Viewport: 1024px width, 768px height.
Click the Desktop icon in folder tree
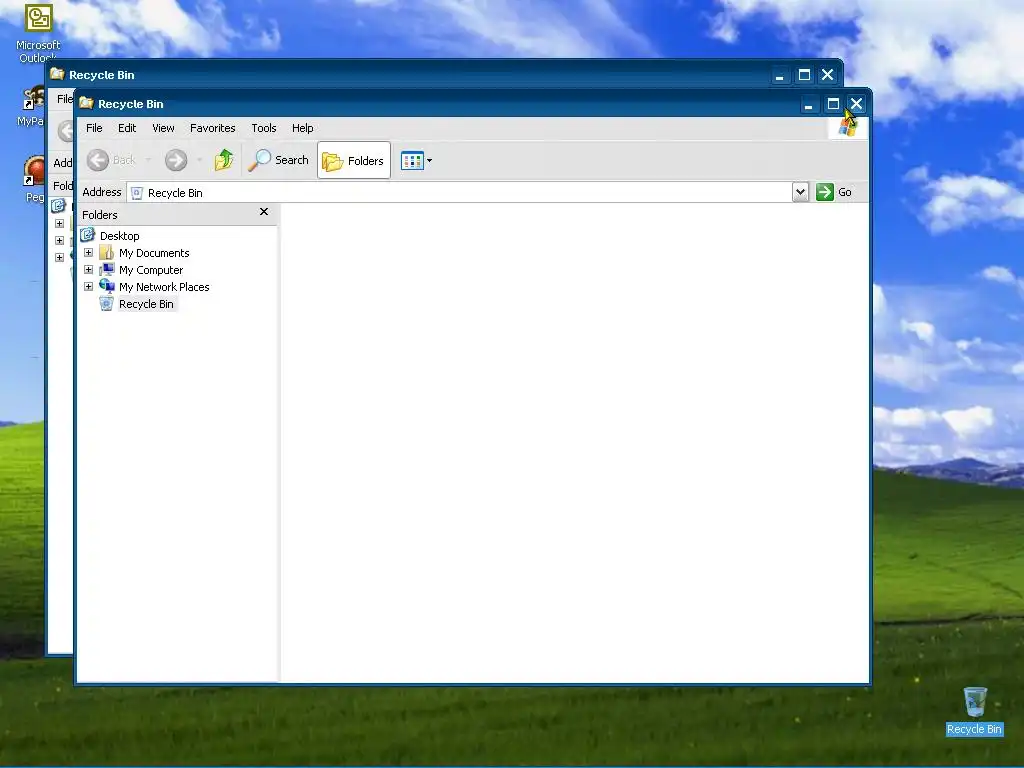click(x=88, y=234)
